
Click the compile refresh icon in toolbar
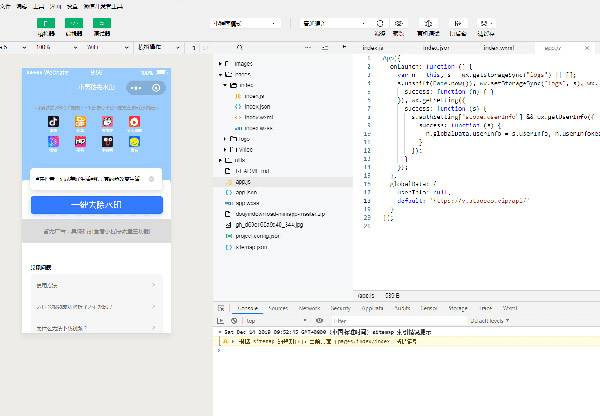(379, 22)
